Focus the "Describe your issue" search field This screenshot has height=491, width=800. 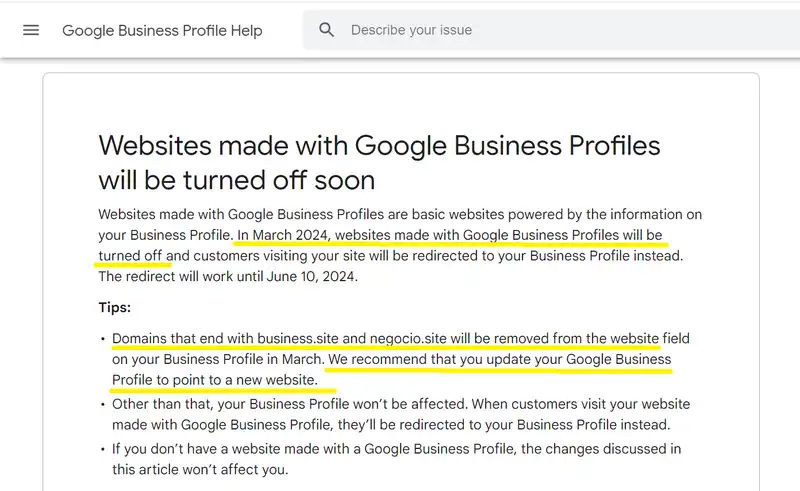500,30
